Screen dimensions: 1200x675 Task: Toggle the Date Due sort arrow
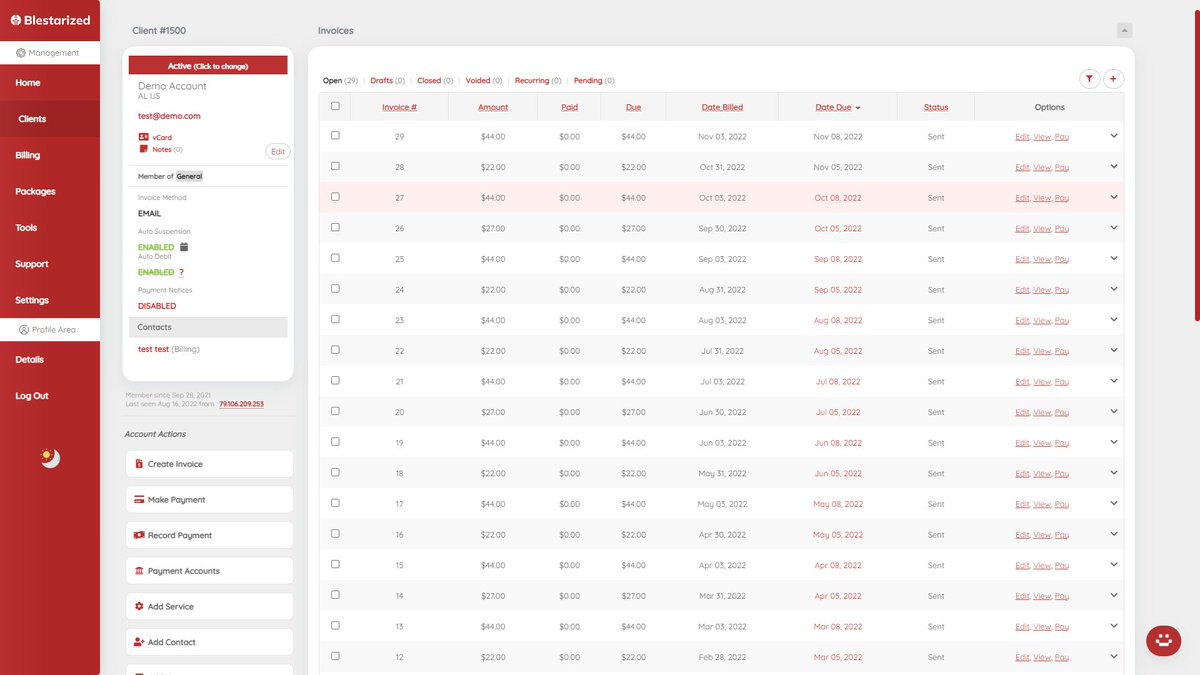coord(858,107)
